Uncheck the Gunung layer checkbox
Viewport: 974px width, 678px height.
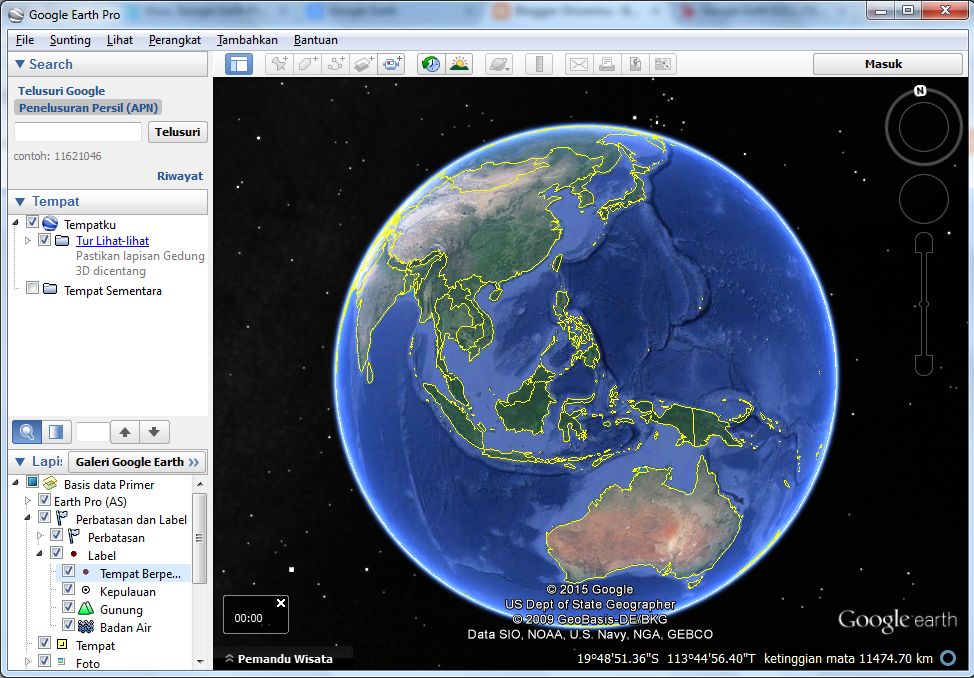pyautogui.click(x=68, y=607)
